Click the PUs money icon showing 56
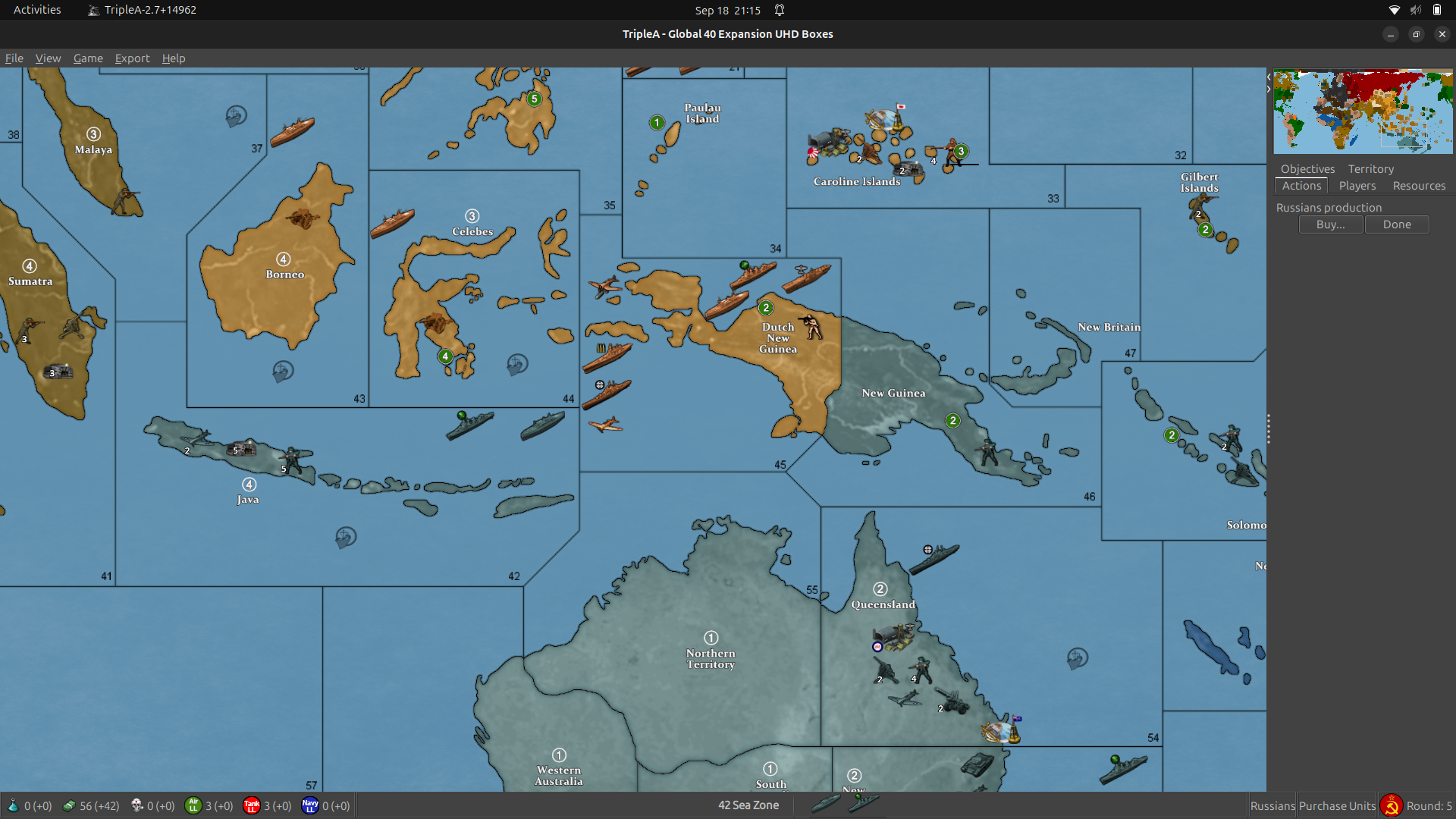 [69, 805]
